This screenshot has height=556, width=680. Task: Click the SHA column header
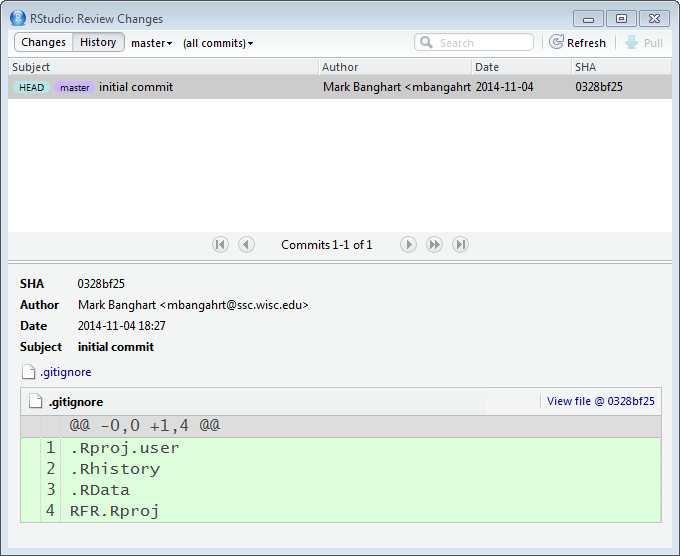pyautogui.click(x=621, y=67)
